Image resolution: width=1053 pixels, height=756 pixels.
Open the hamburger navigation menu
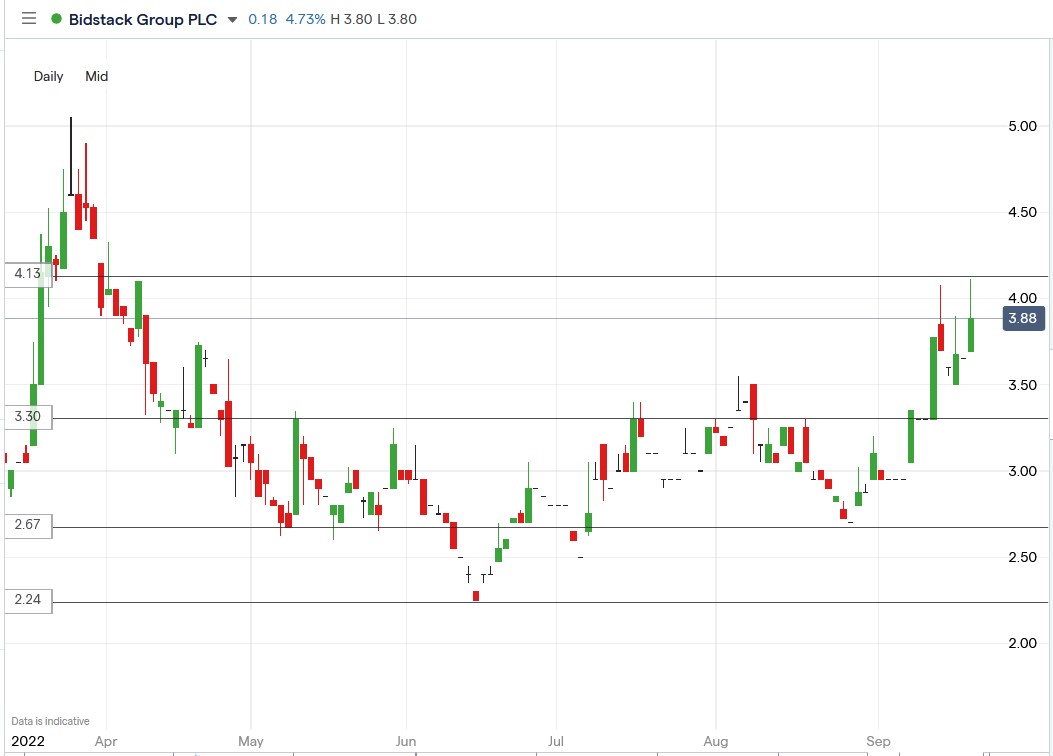(x=28, y=18)
